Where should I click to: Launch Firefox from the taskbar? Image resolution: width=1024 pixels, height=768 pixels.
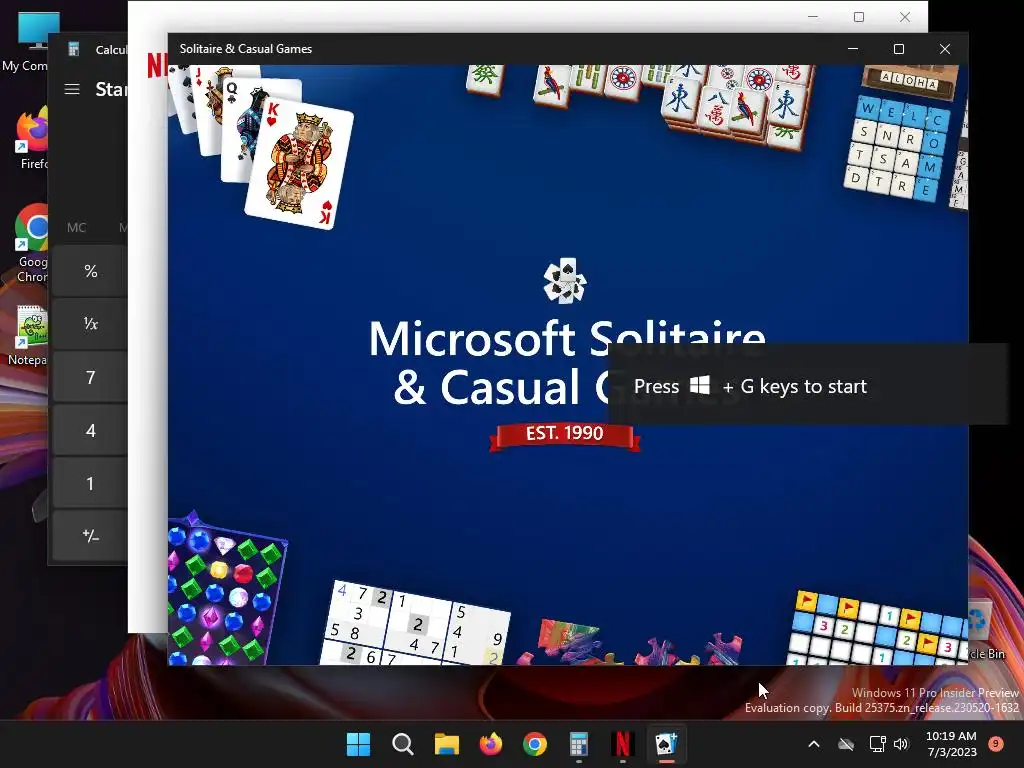tap(490, 744)
